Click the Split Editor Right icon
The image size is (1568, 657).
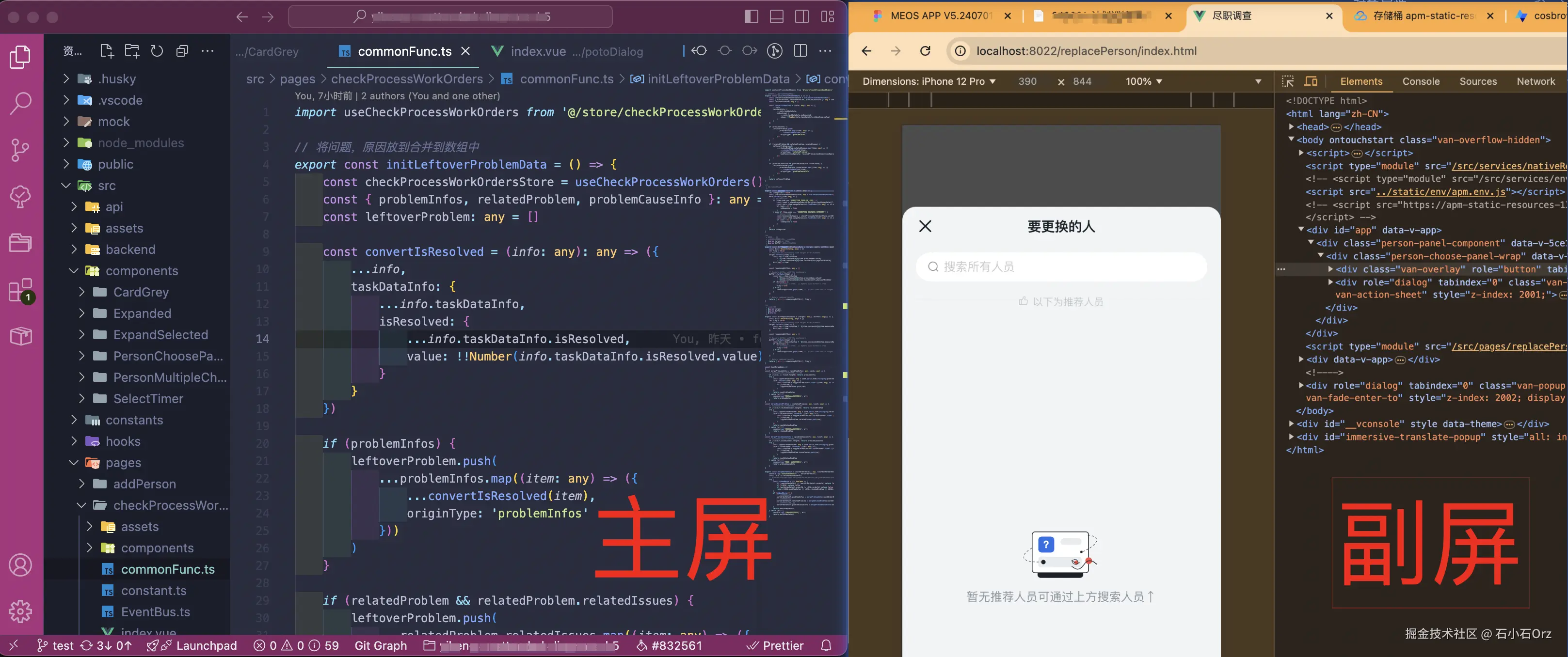click(800, 51)
